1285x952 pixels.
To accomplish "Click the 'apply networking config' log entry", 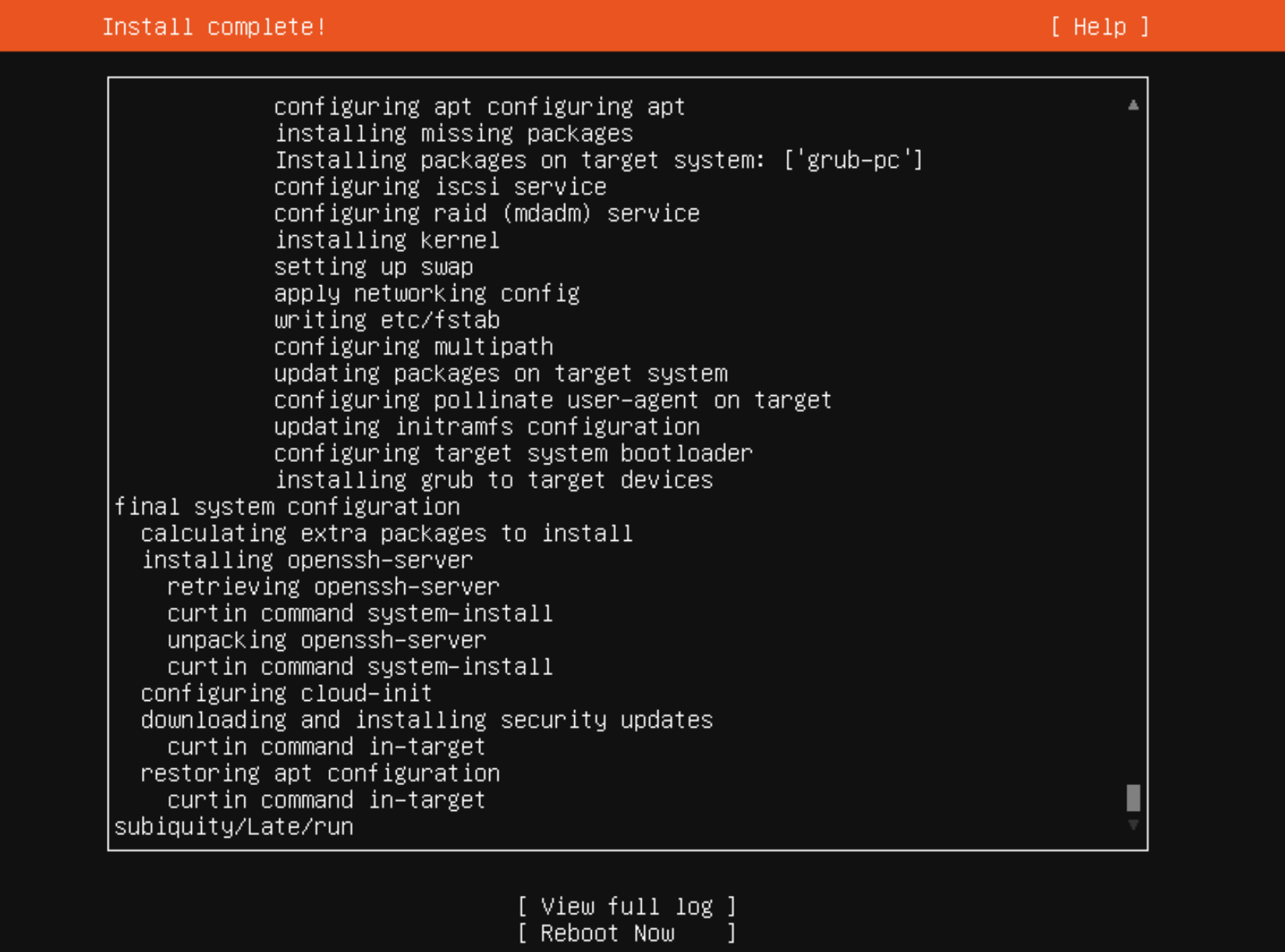I will [x=426, y=294].
